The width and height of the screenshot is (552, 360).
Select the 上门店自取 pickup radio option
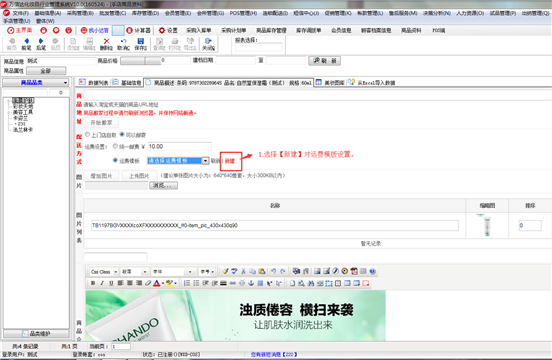(88, 134)
